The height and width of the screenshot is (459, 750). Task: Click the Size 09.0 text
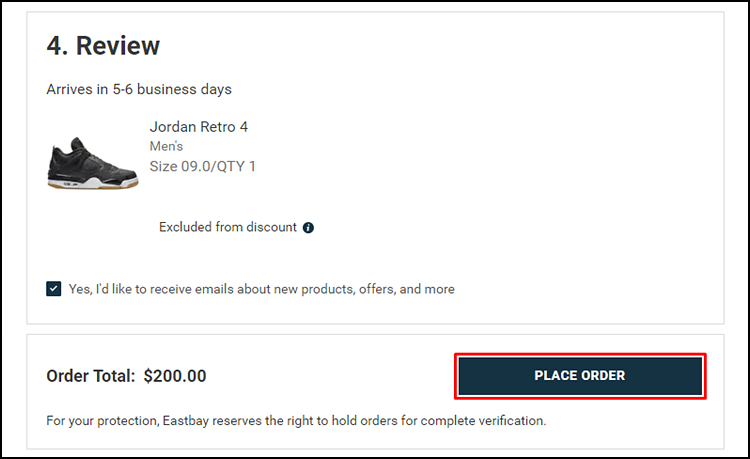tap(180, 166)
